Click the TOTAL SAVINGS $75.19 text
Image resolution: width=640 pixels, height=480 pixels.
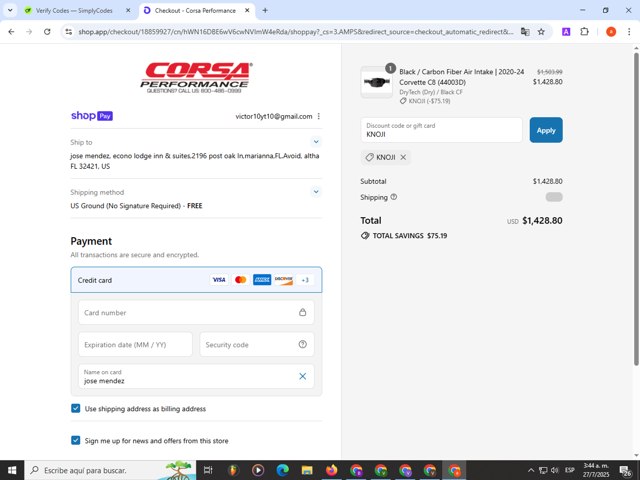pos(409,236)
